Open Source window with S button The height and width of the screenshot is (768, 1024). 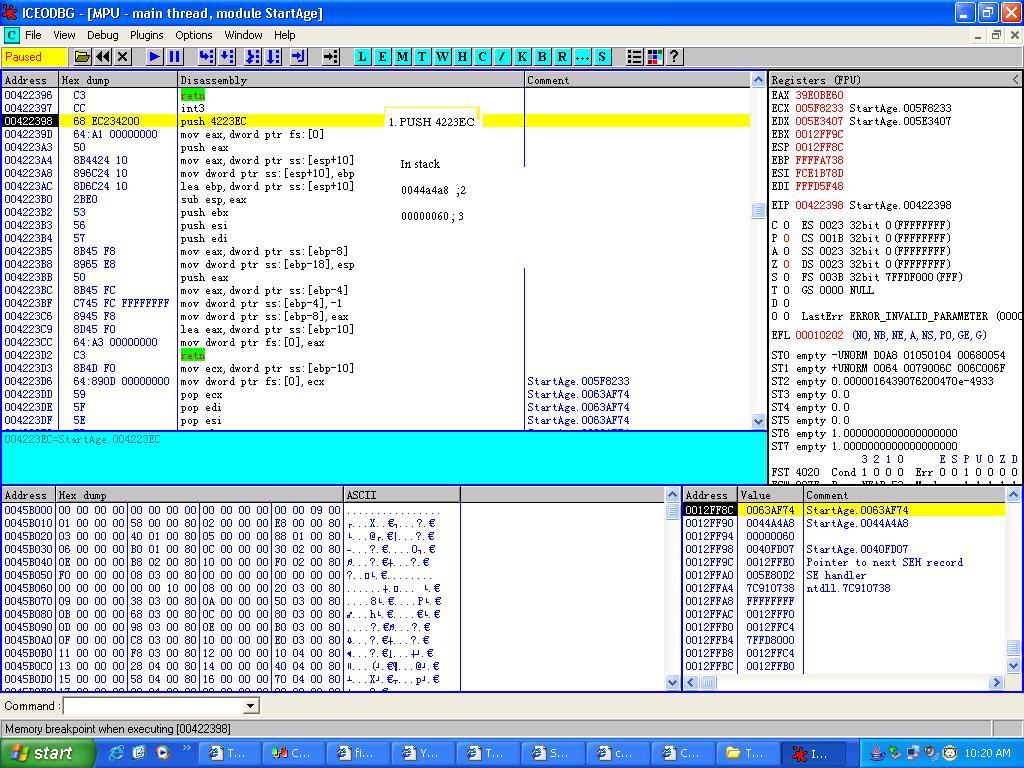pyautogui.click(x=602, y=57)
